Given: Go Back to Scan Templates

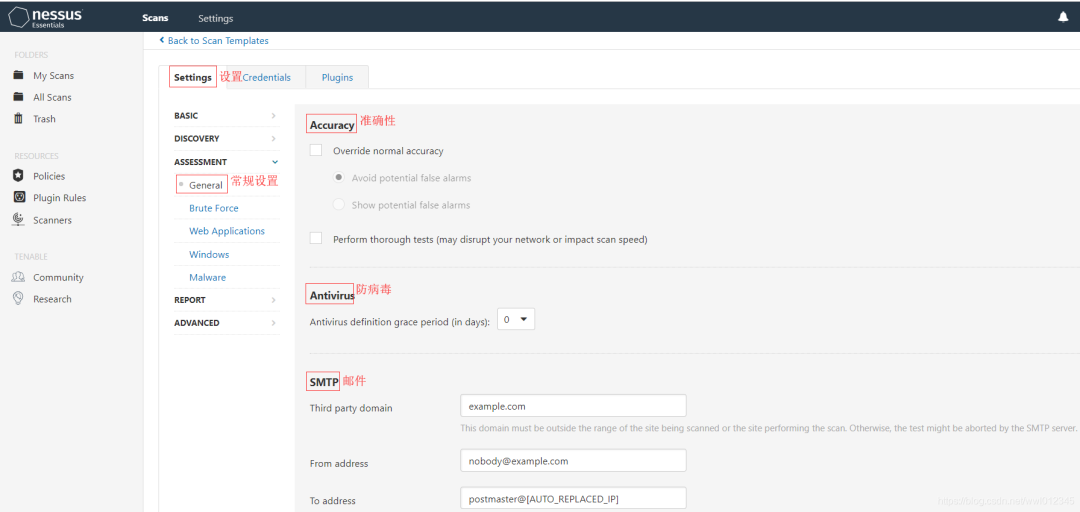Looking at the screenshot, I should point(218,41).
